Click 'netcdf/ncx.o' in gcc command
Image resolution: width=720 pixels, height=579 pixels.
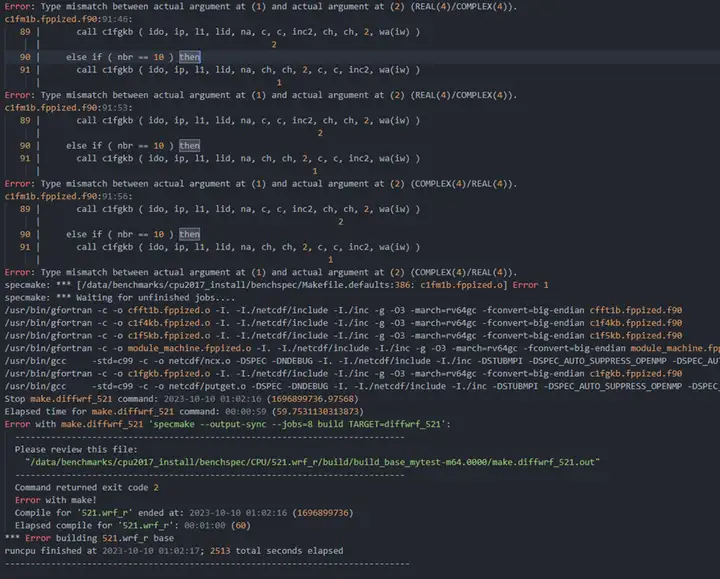(199, 361)
